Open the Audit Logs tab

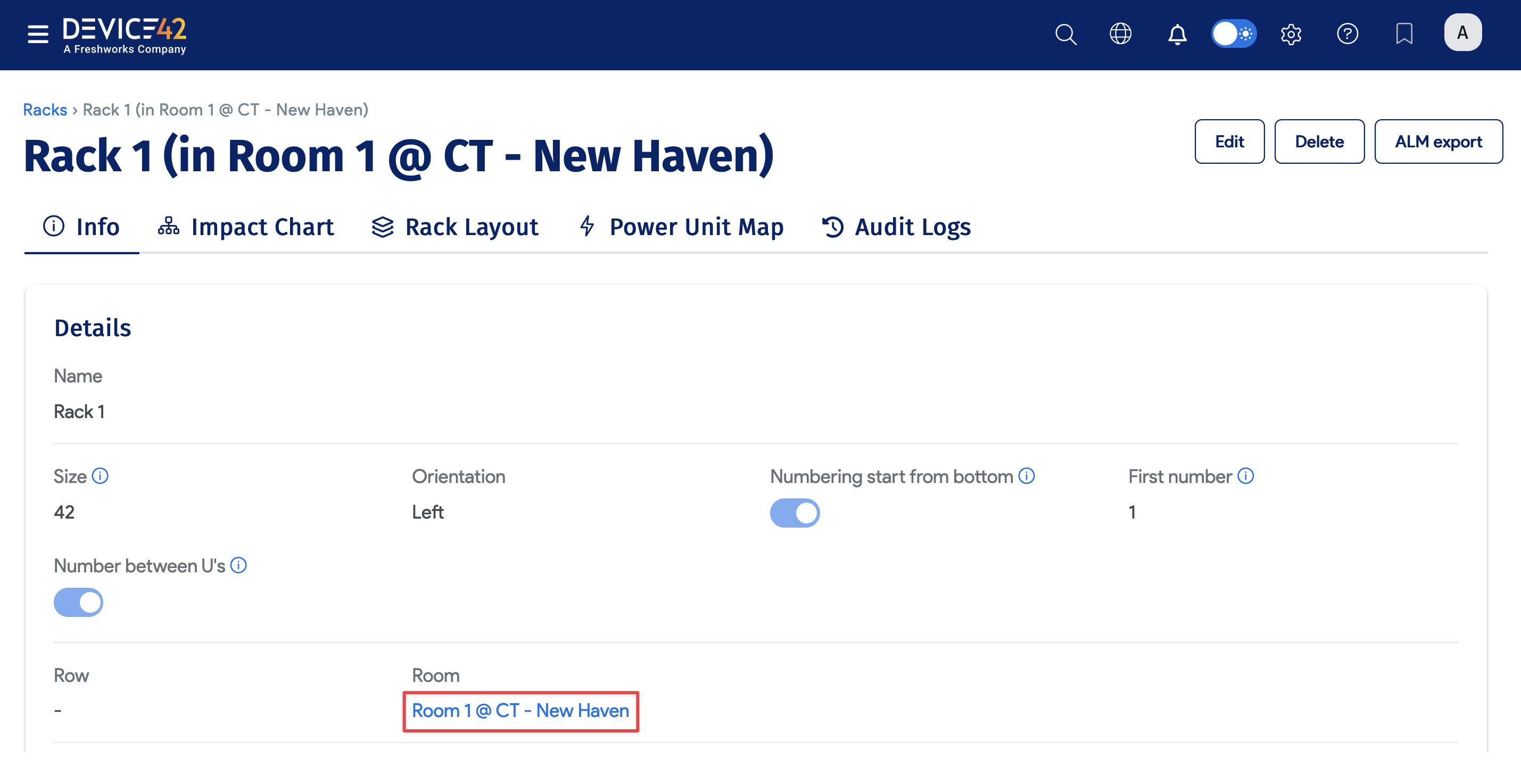(896, 227)
